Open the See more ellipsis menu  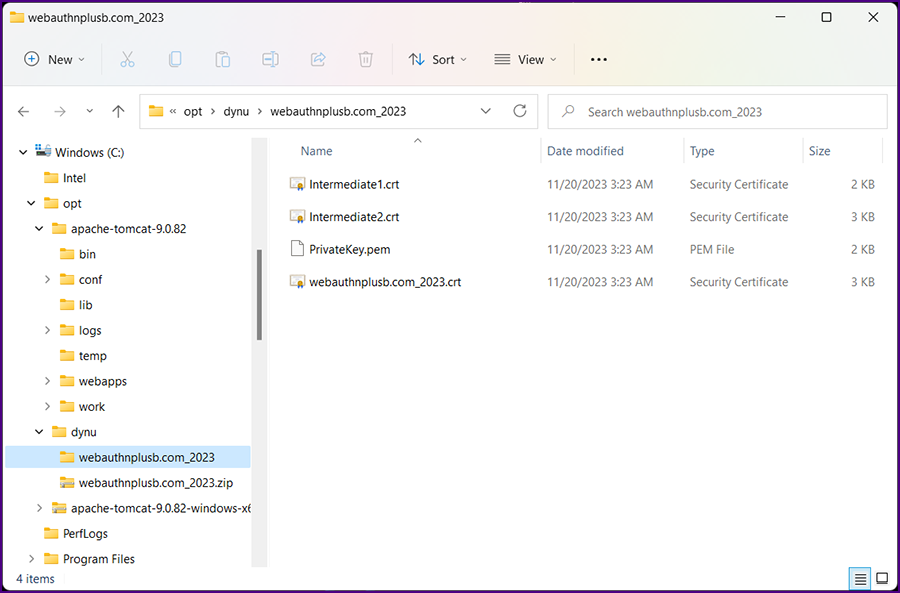[x=599, y=60]
